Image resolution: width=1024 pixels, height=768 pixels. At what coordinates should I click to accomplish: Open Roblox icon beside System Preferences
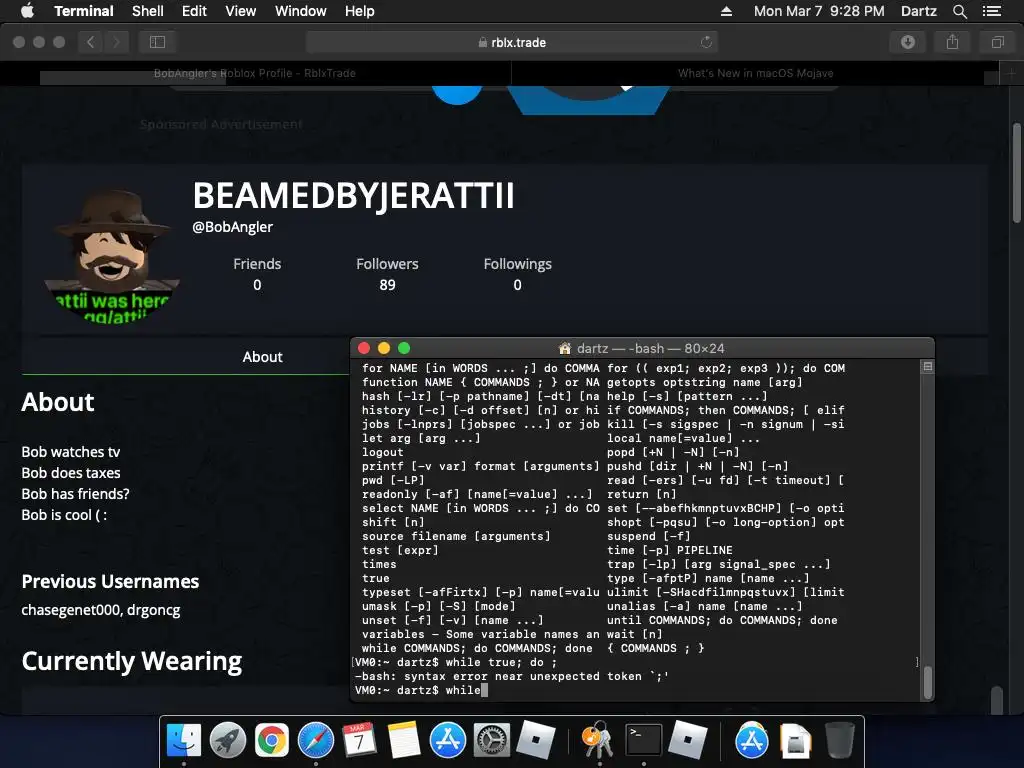536,741
